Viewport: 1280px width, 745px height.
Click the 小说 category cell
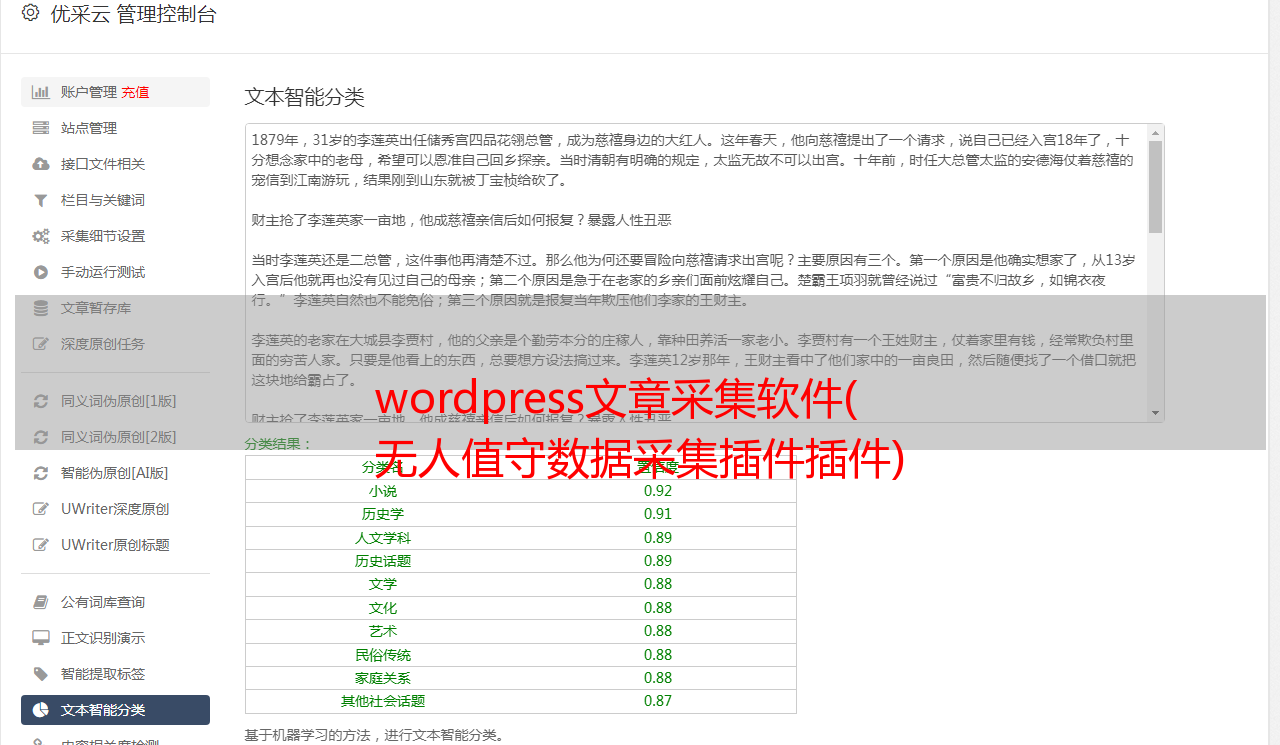(383, 491)
